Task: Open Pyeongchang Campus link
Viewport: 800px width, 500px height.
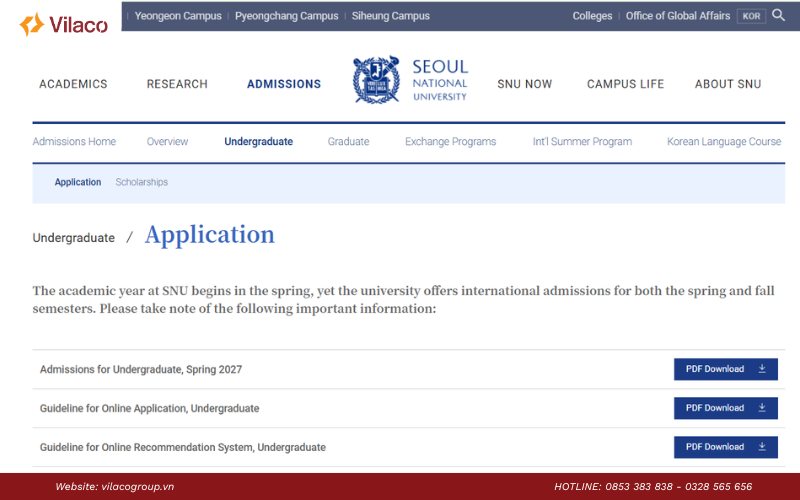Action: pos(286,16)
